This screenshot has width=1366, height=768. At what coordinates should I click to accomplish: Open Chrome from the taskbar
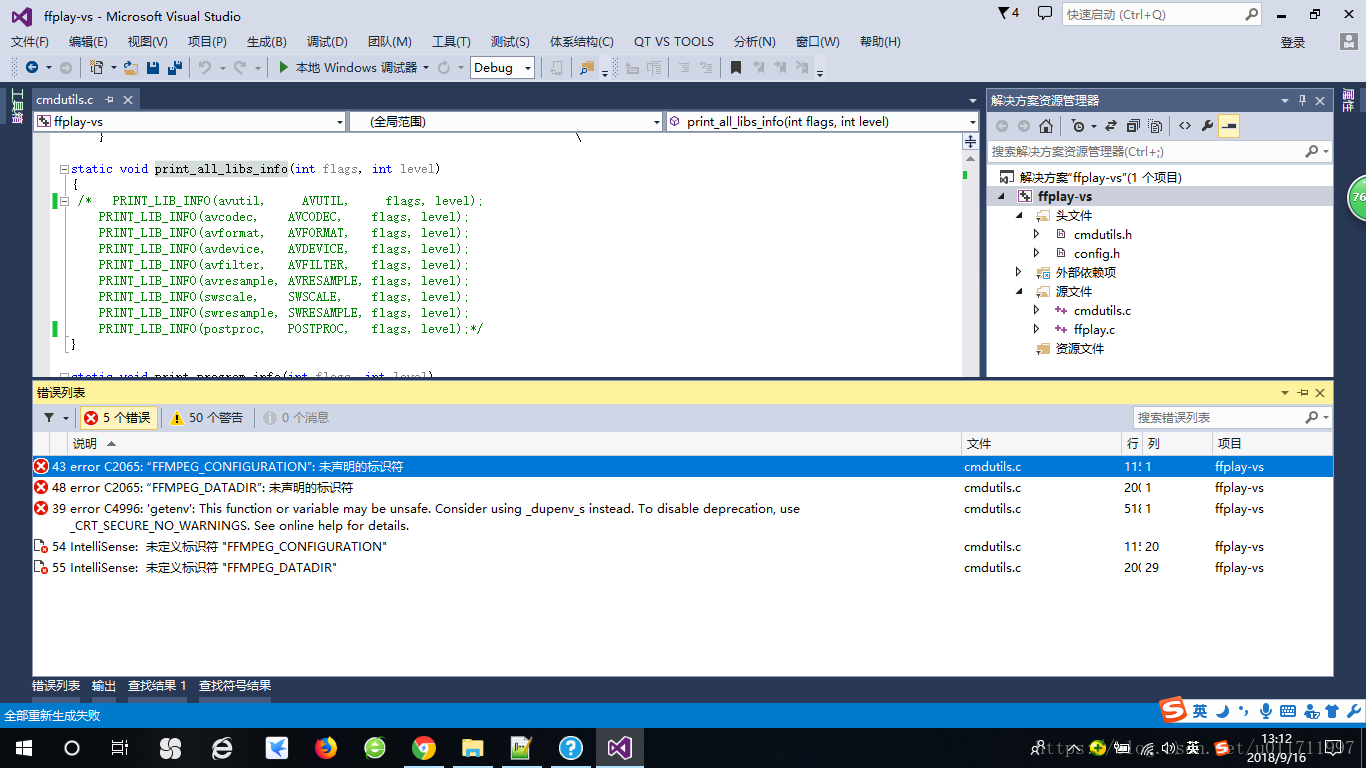424,748
